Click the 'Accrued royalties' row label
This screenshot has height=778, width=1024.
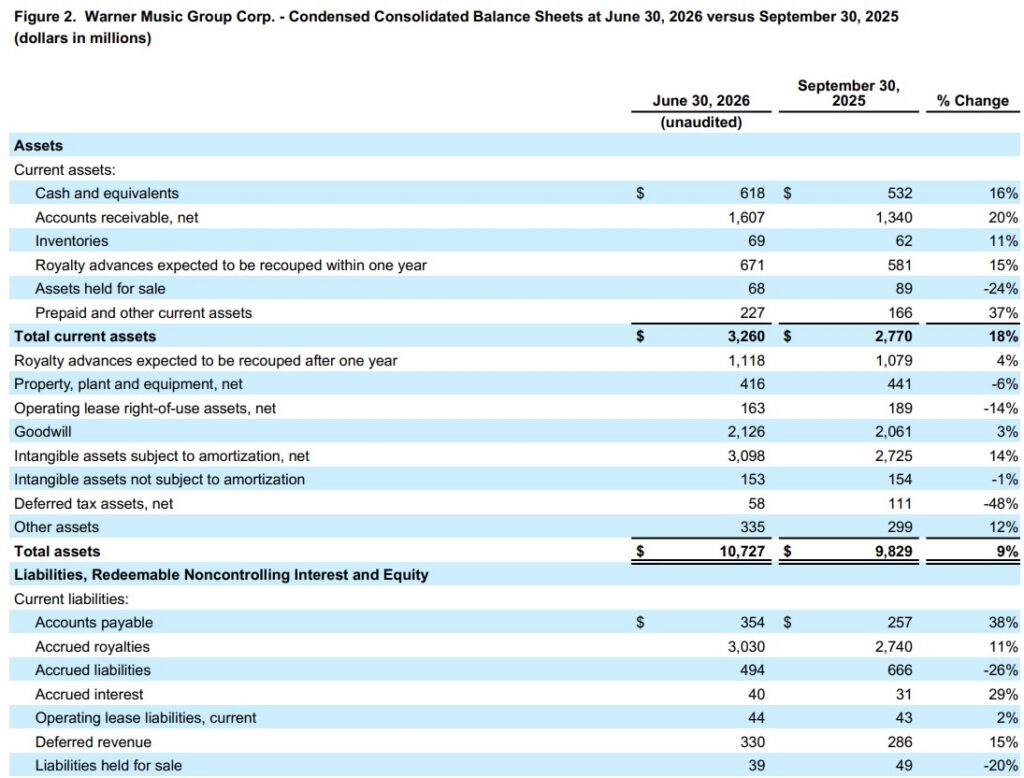tap(92, 647)
